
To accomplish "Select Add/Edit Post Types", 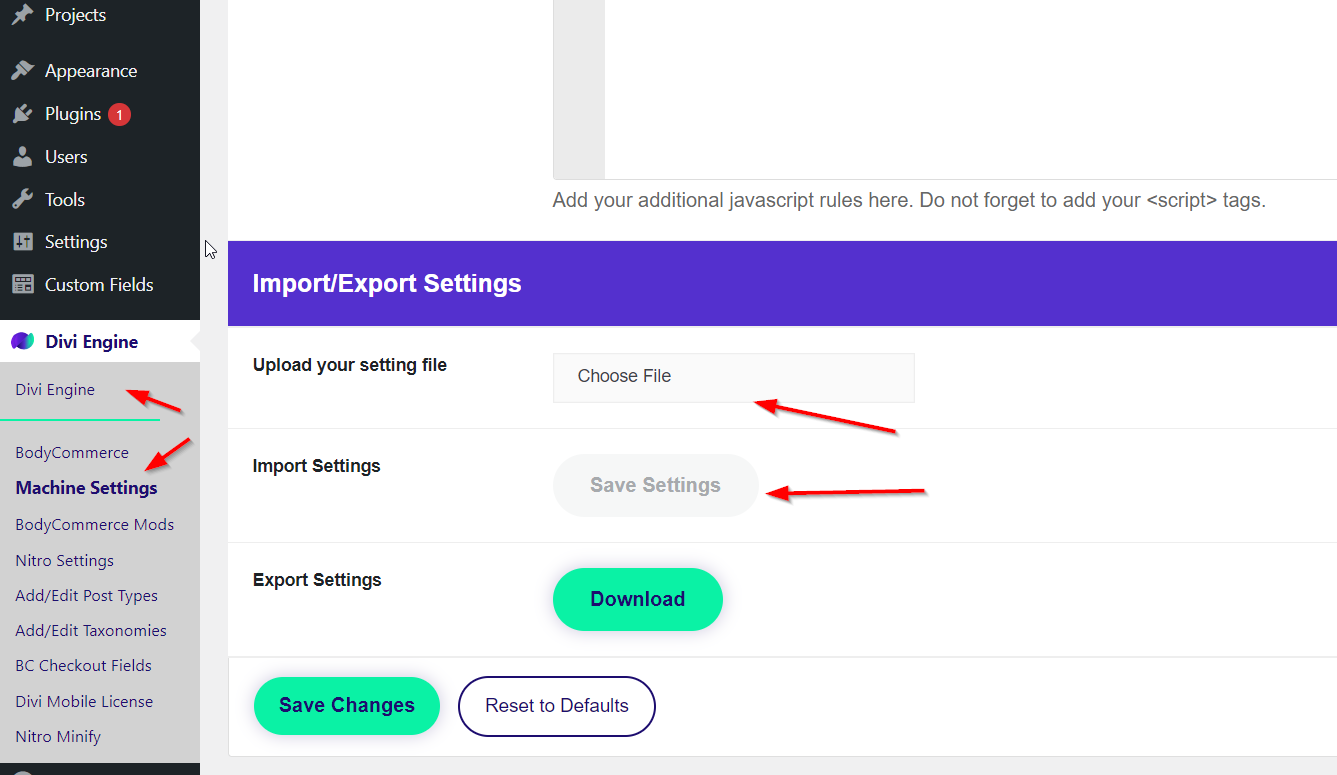I will click(87, 596).
